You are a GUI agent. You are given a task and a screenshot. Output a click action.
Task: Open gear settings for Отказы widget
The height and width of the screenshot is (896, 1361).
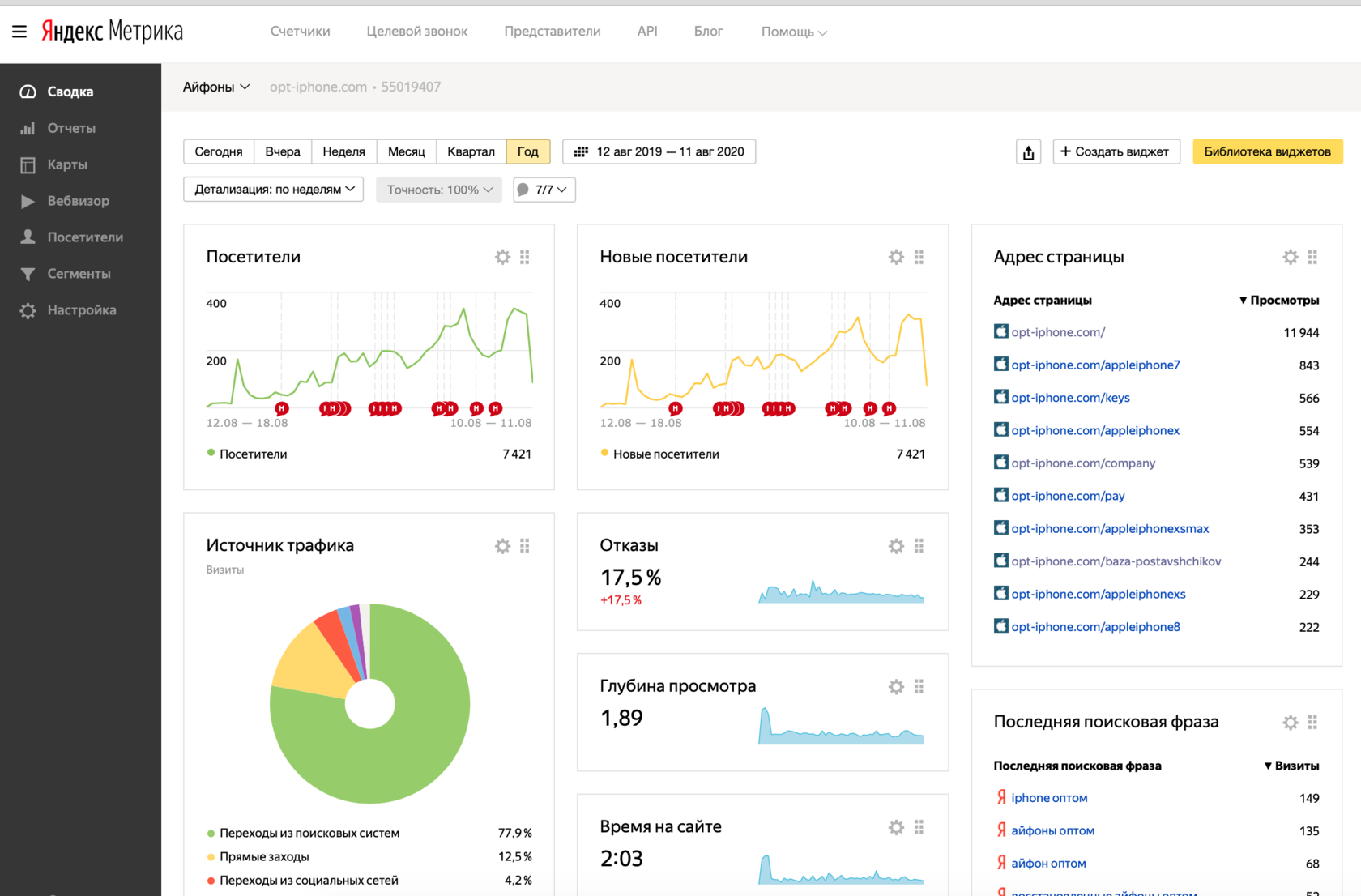click(896, 546)
